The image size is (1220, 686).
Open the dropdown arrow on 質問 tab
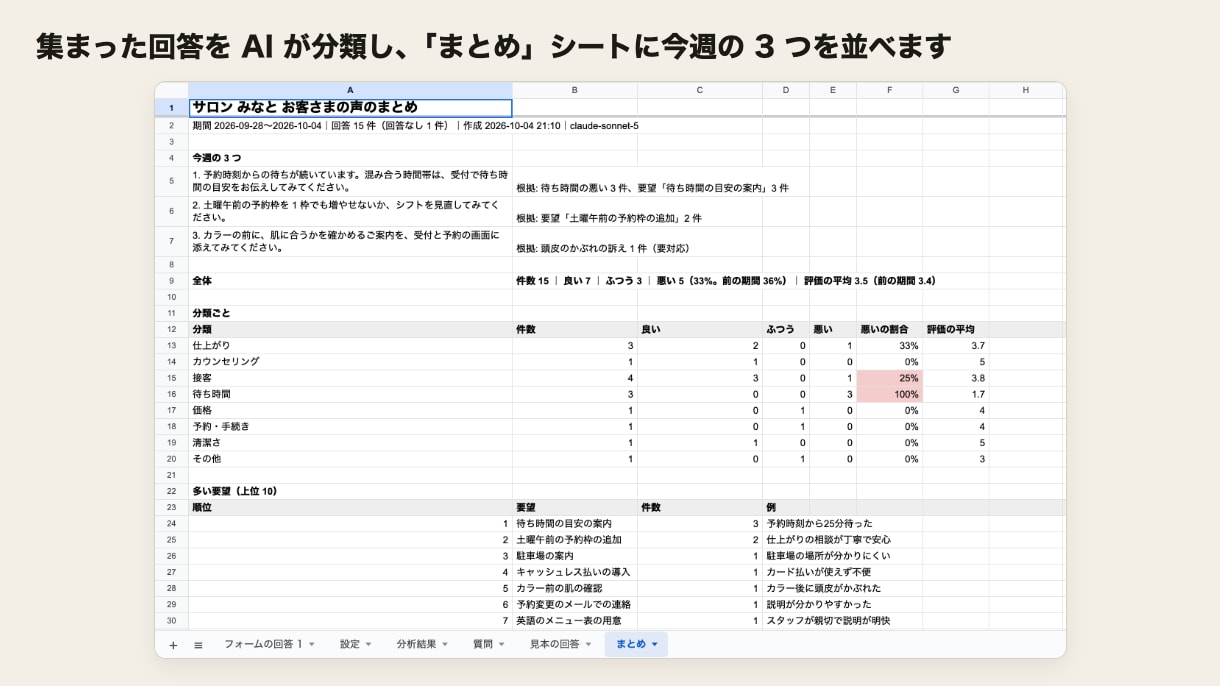pos(502,645)
